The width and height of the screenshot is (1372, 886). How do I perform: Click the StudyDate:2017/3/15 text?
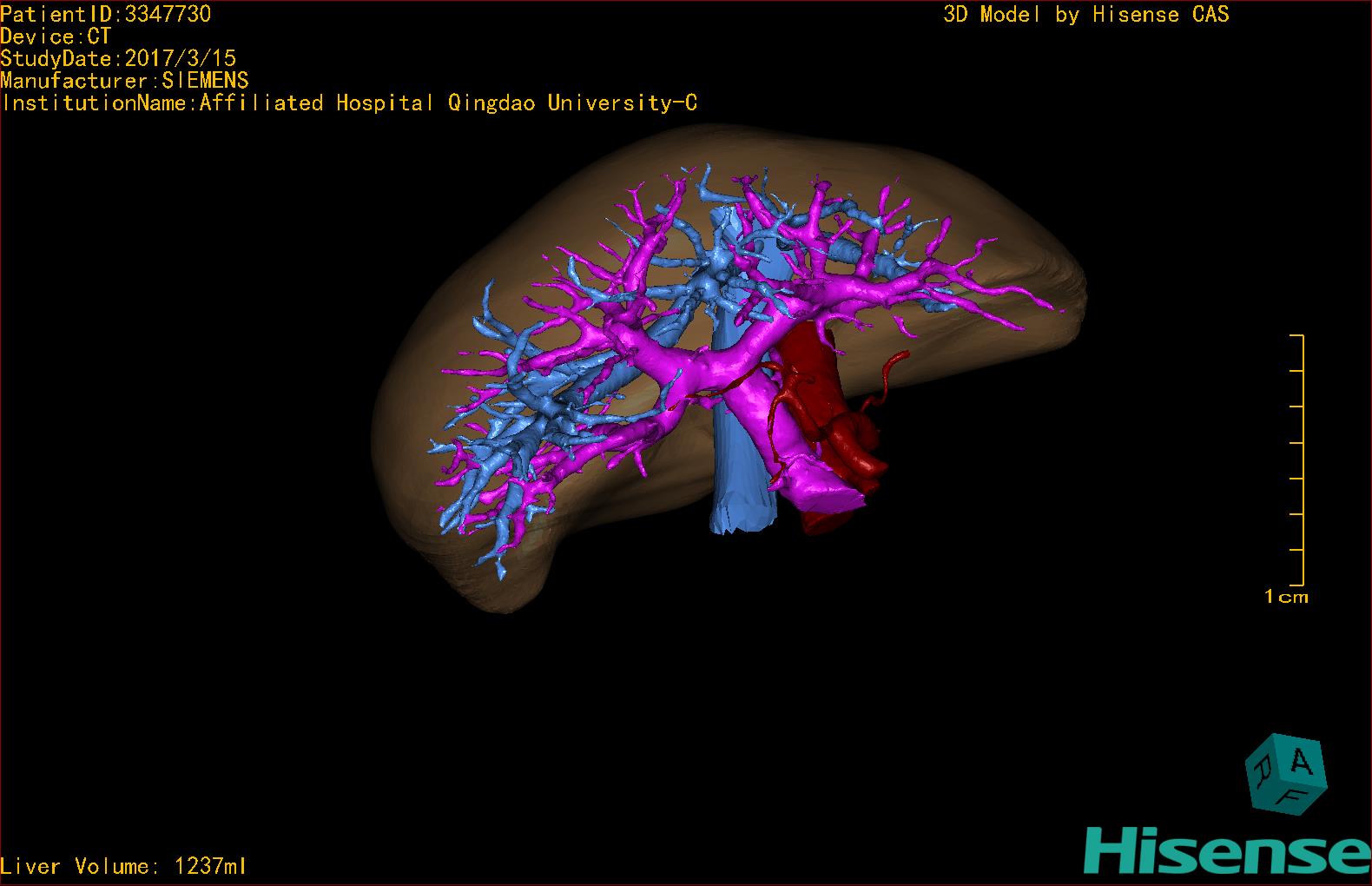point(118,58)
